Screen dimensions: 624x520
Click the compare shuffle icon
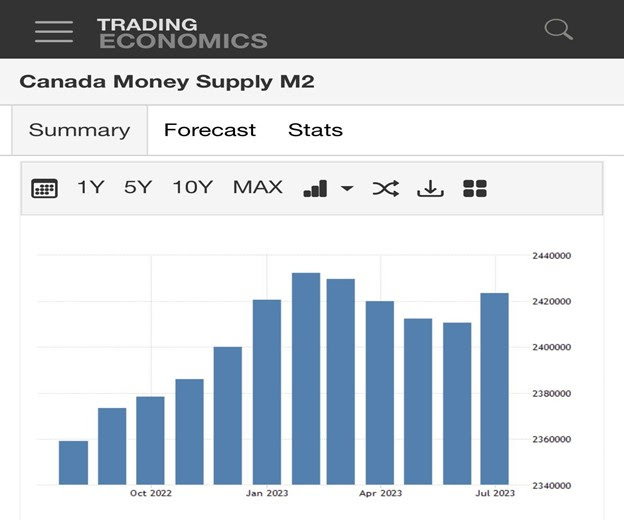click(x=386, y=188)
